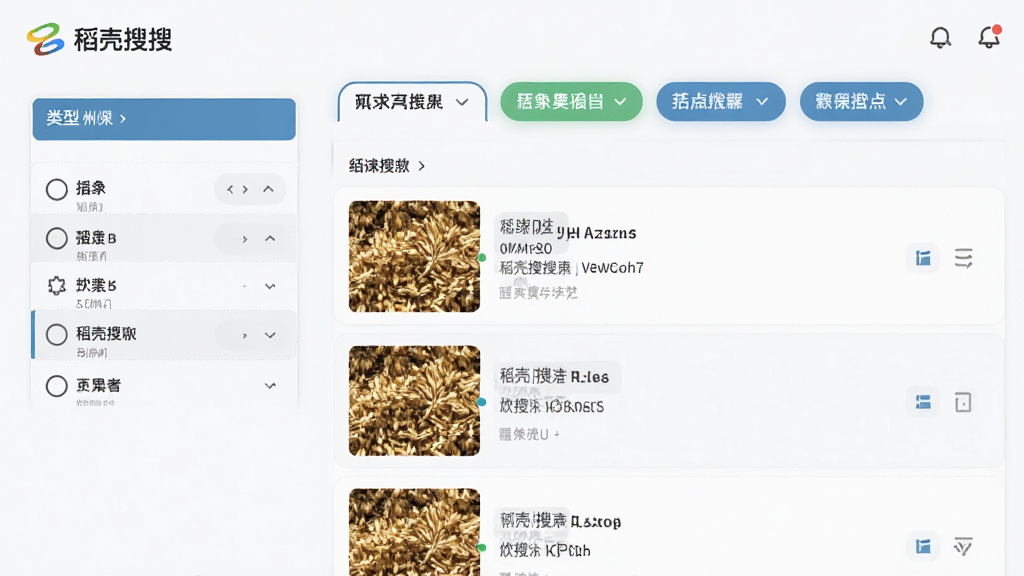Open the A.sxop result title

tap(560, 521)
